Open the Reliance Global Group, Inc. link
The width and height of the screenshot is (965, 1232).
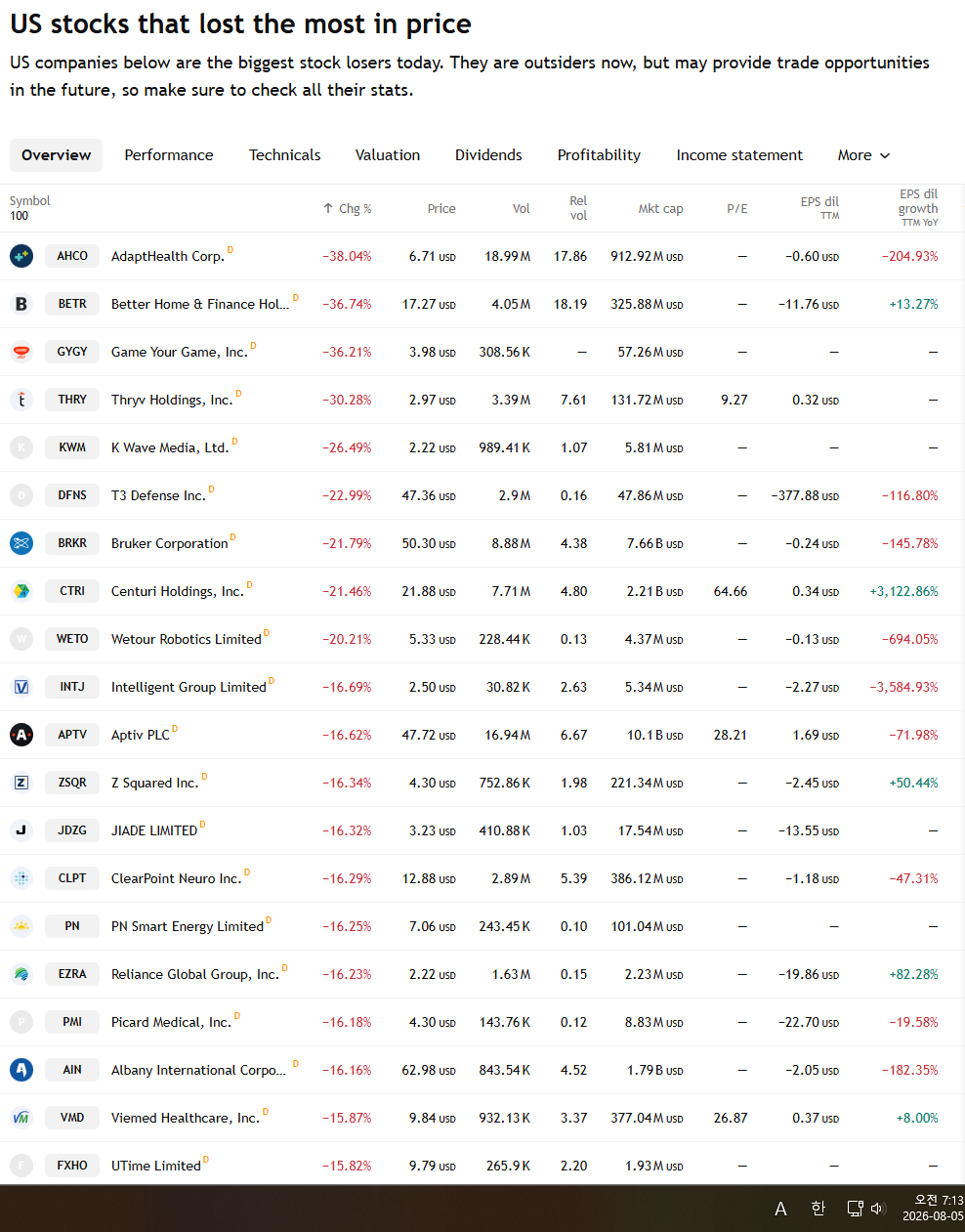click(x=195, y=974)
